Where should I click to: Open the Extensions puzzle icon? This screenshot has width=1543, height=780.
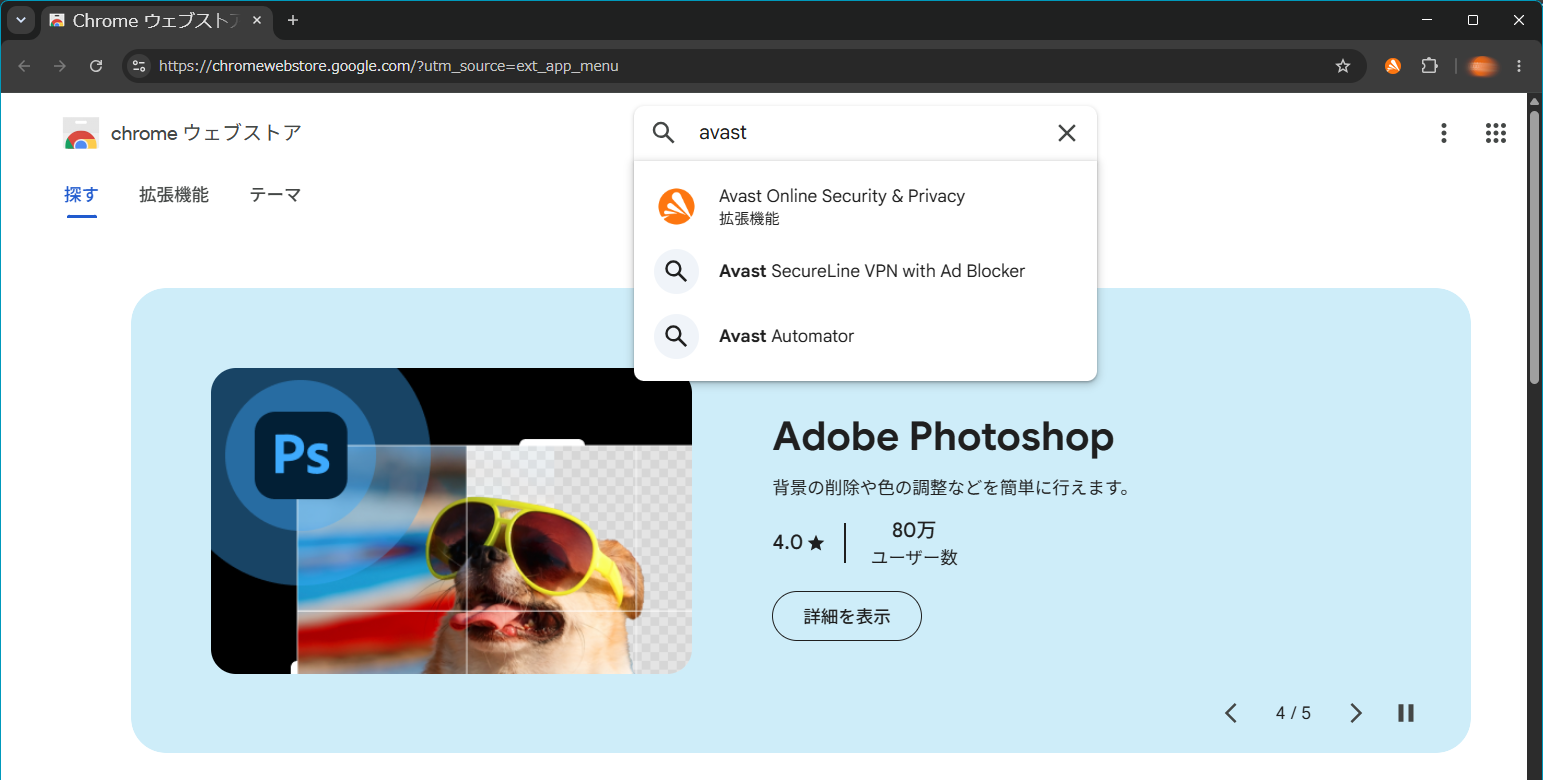1430,66
